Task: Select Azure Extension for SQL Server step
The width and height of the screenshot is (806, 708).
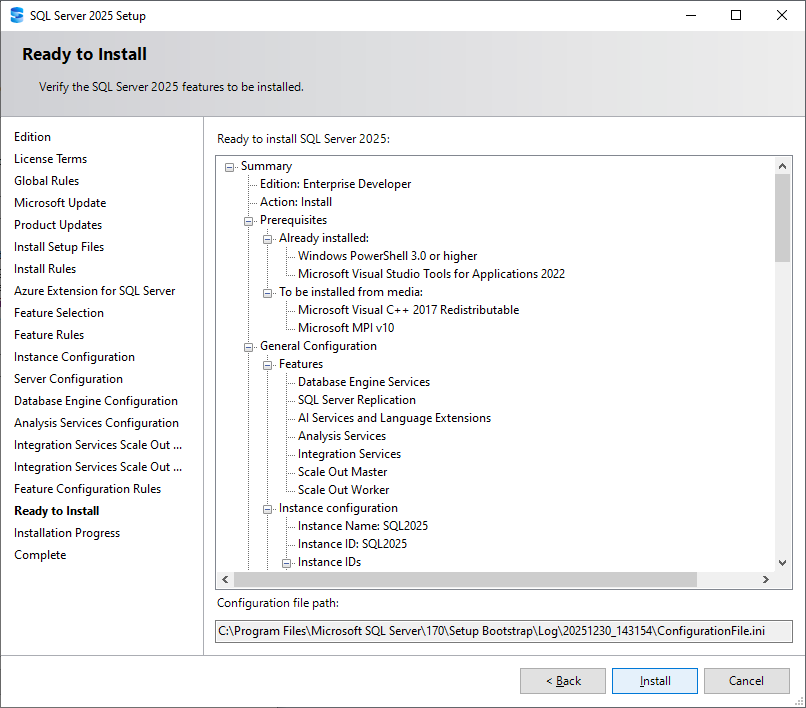Action: pyautogui.click(x=95, y=291)
